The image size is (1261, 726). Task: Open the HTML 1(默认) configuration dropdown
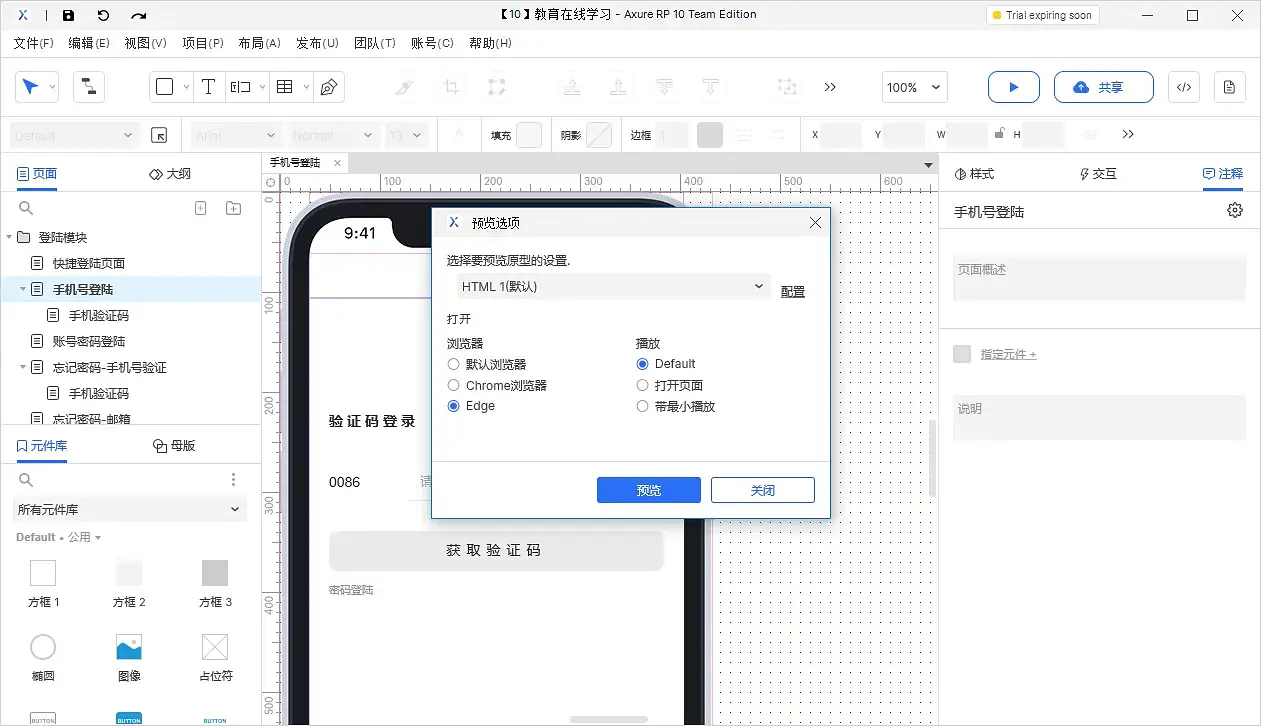pyautogui.click(x=612, y=286)
